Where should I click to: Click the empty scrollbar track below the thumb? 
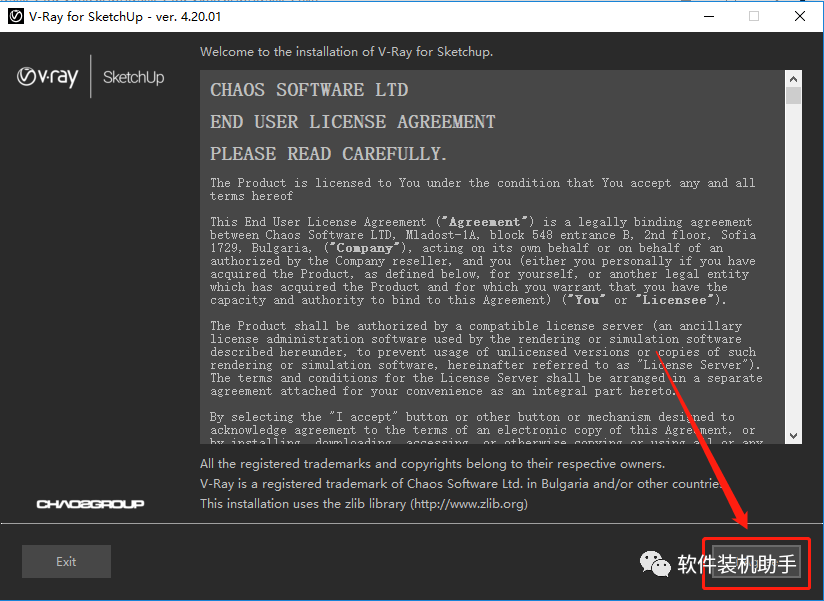794,266
